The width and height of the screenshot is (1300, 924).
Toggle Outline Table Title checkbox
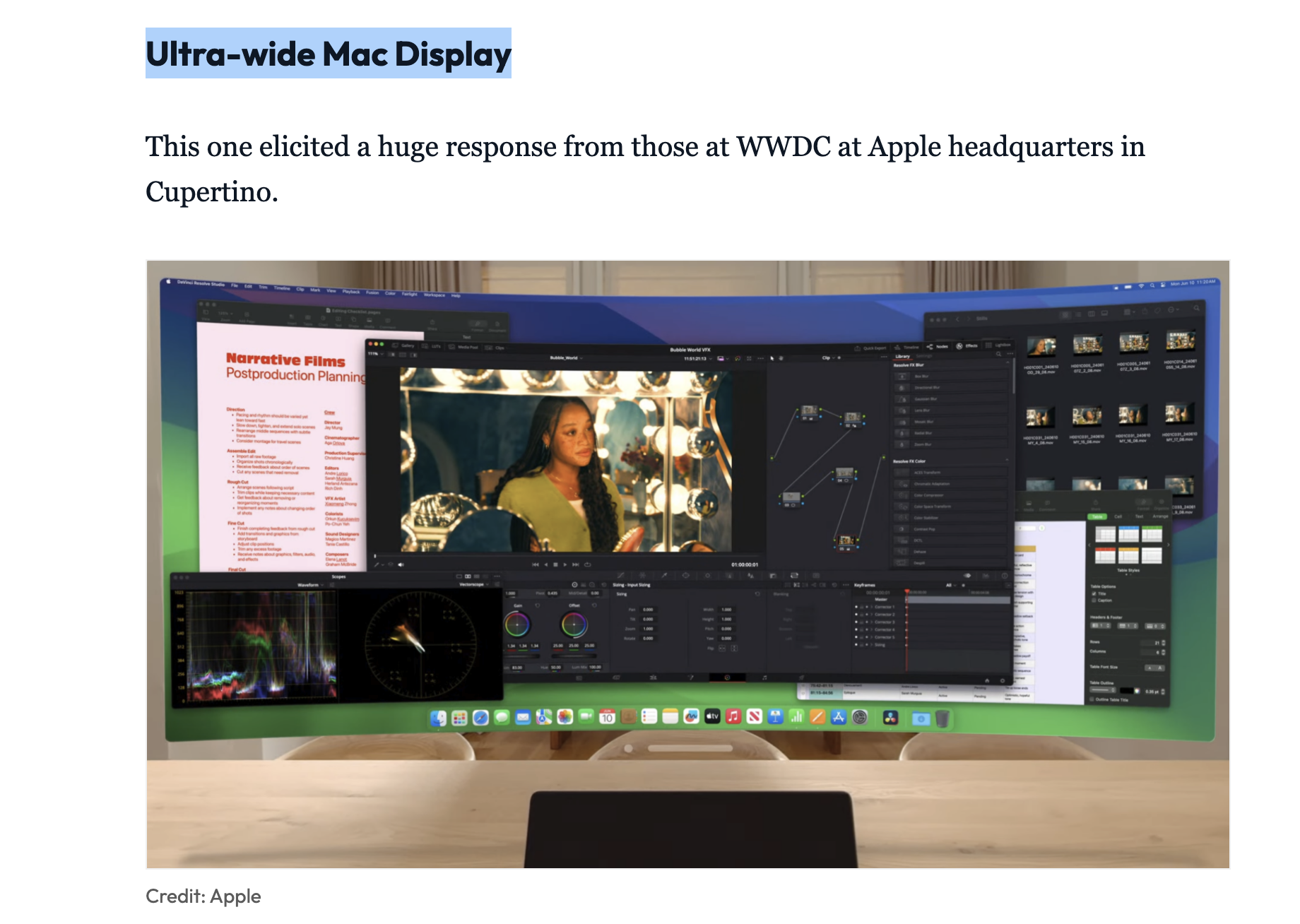point(1092,699)
